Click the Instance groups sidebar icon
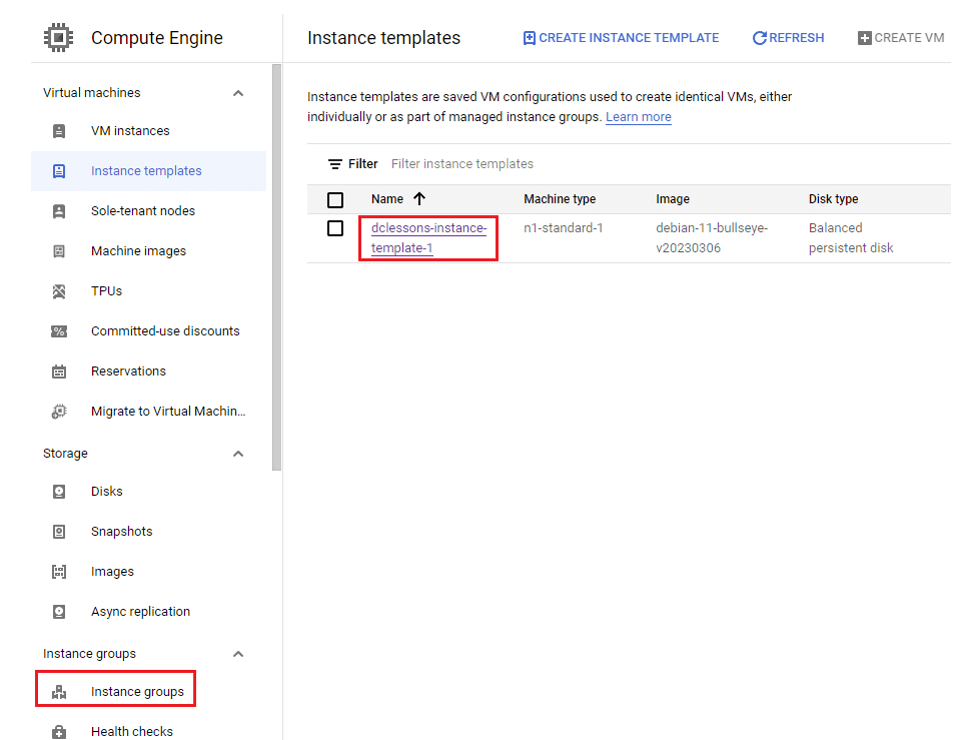 [59, 692]
